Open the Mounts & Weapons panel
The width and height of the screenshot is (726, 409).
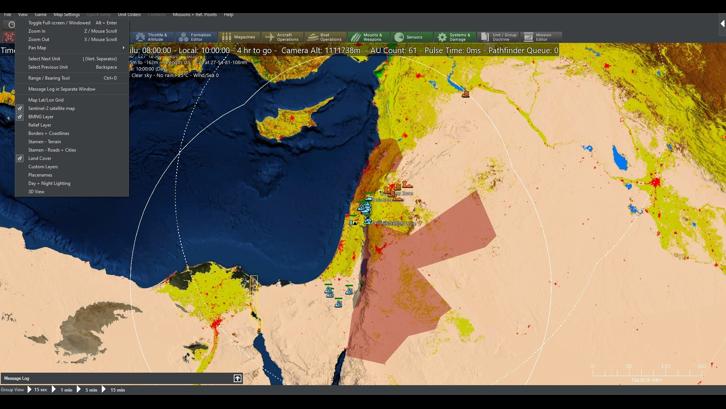pyautogui.click(x=368, y=37)
